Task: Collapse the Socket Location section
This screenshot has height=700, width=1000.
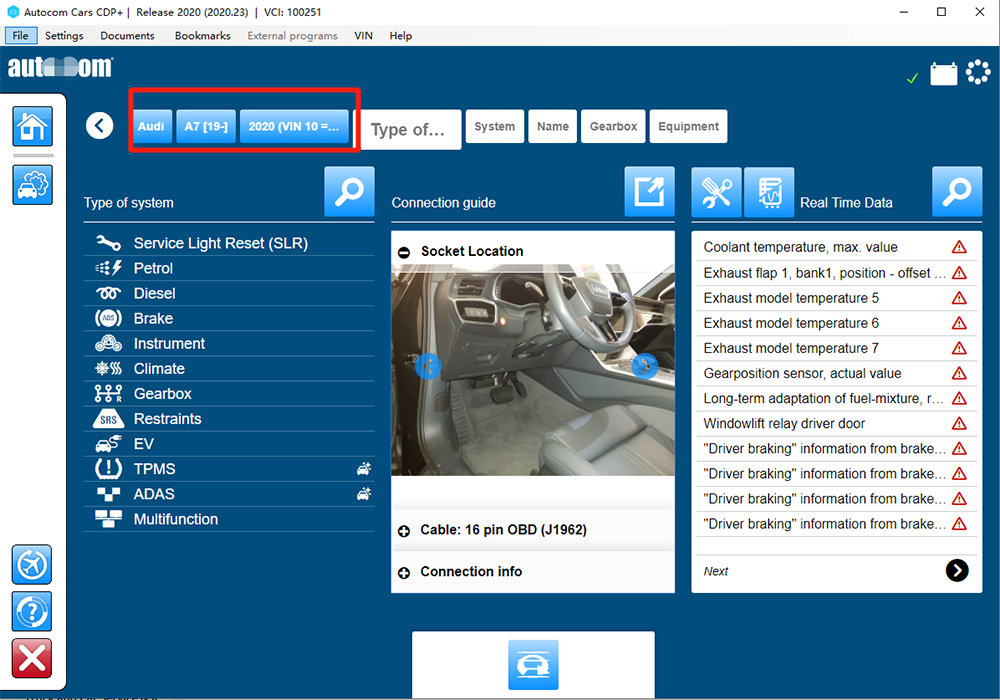Action: click(x=404, y=252)
